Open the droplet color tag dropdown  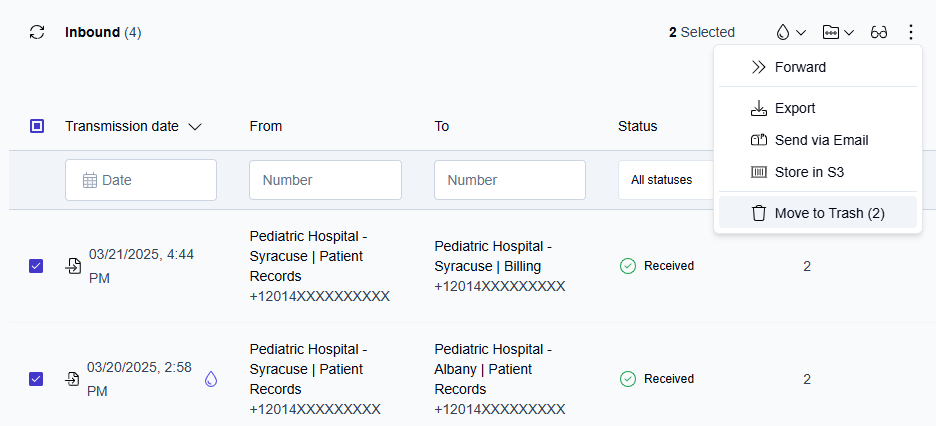[x=791, y=32]
